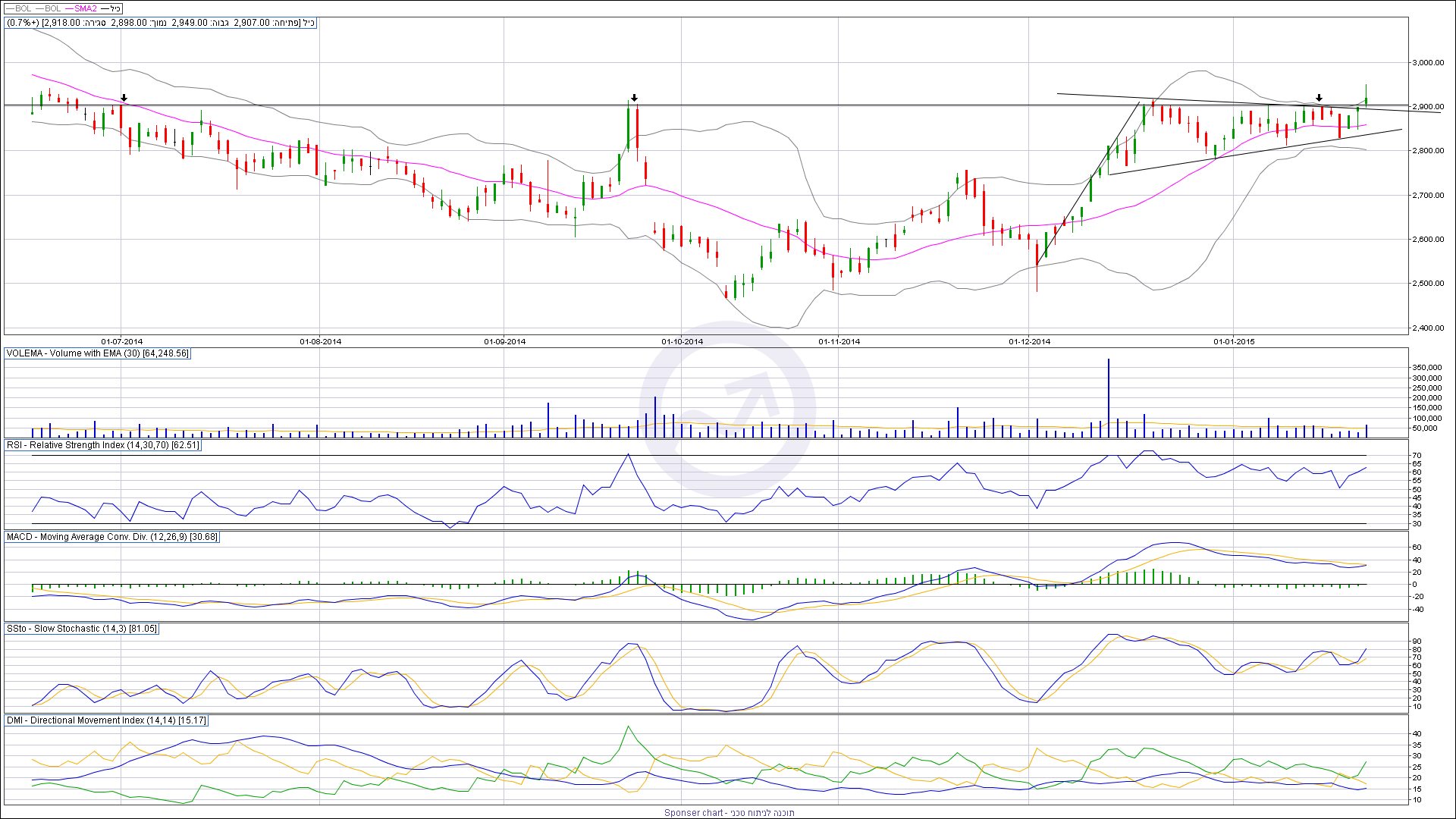Click the MACD indicator panel title
Viewport: 1456px width, 819px height.
(x=112, y=537)
